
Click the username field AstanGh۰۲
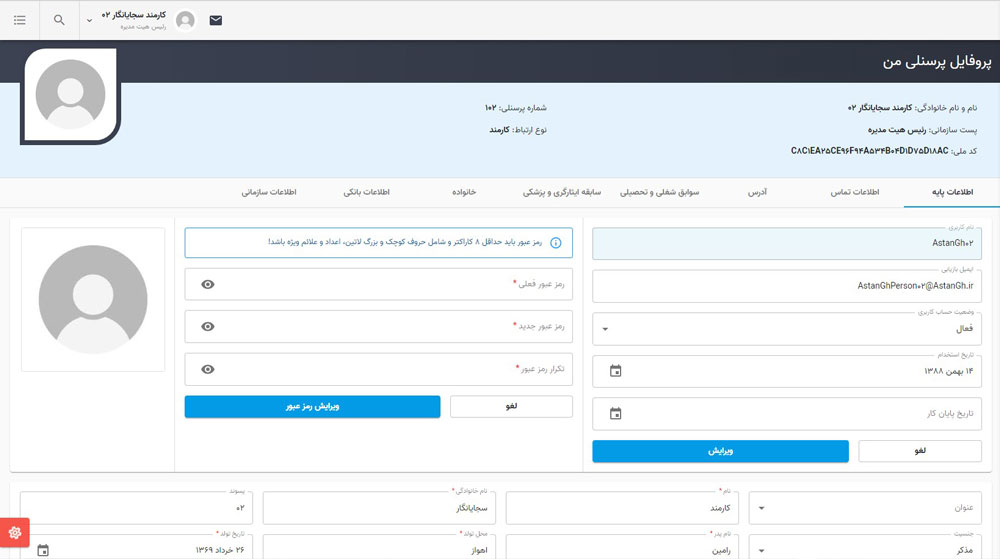(787, 243)
